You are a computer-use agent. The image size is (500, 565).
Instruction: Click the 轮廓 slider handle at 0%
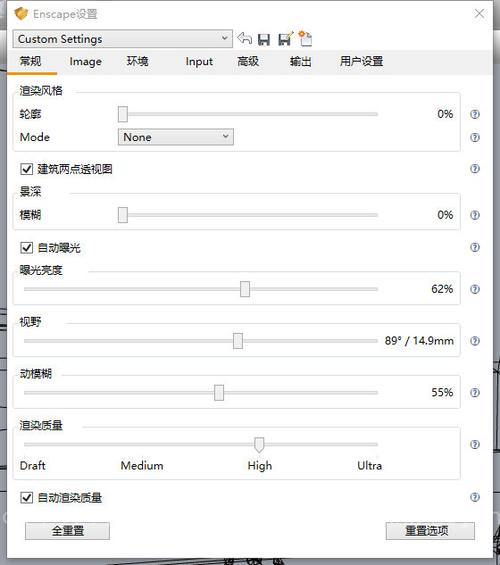123,114
